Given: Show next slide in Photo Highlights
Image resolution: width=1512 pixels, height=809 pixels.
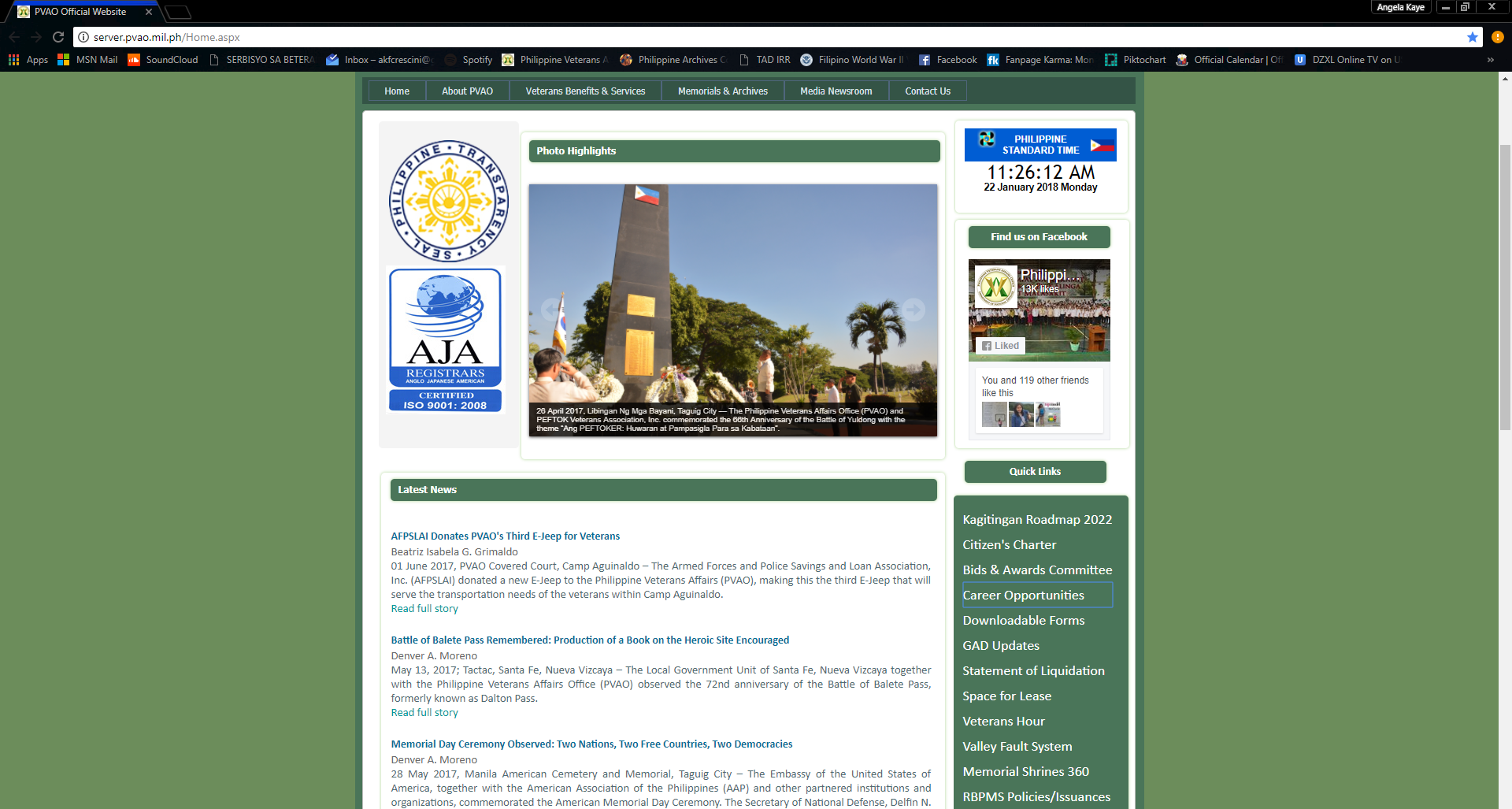Looking at the screenshot, I should pos(913,310).
